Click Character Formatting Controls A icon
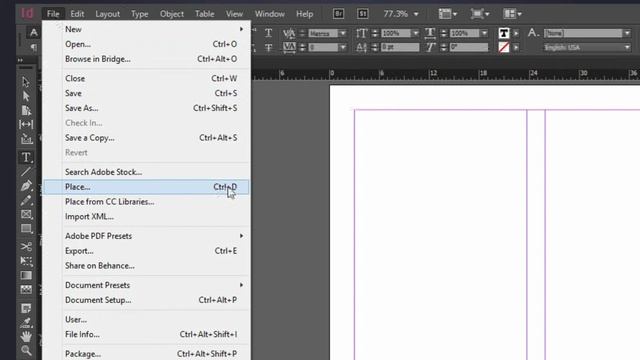 33,33
